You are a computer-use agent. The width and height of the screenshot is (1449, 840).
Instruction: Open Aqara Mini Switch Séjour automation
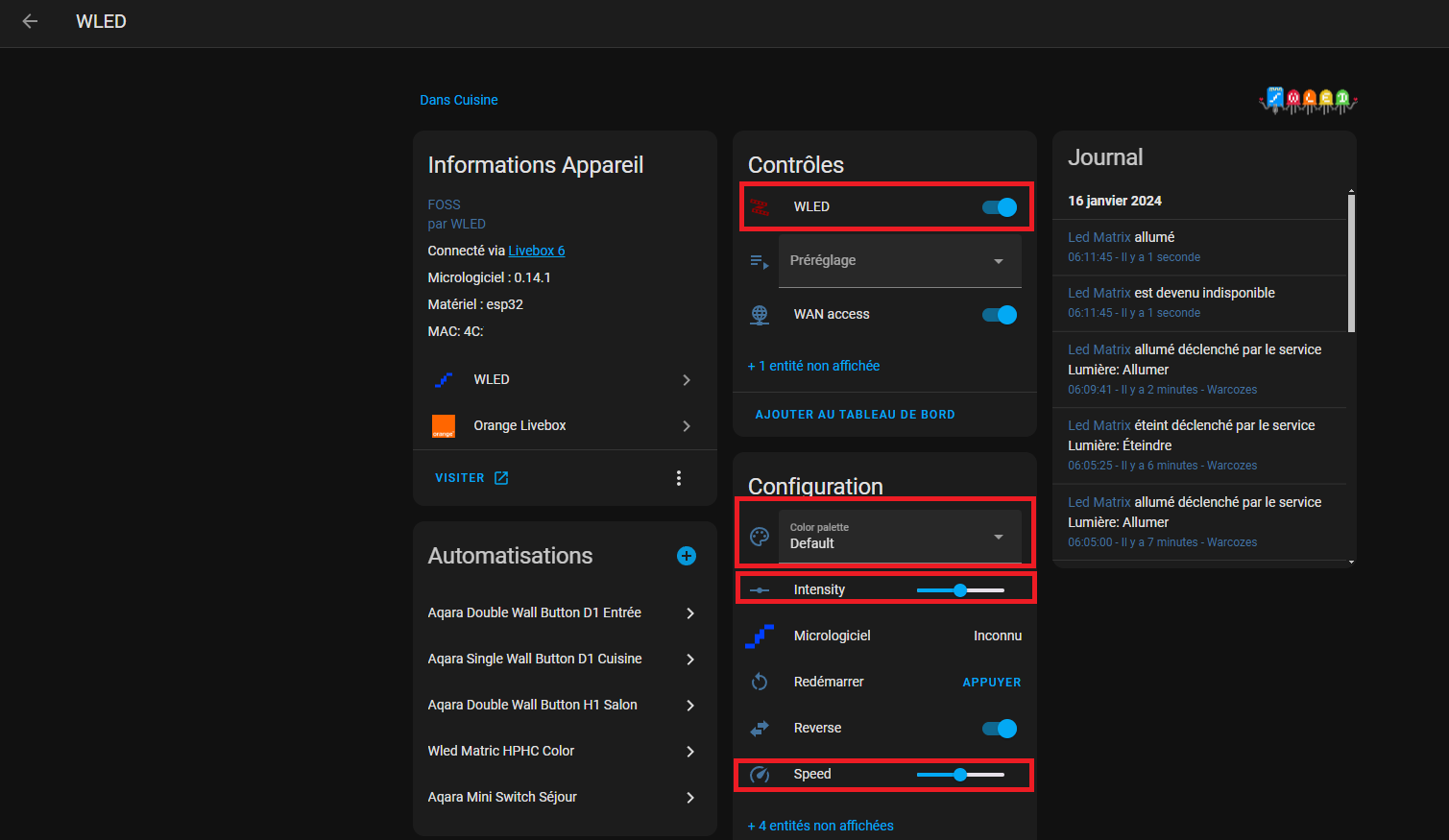(x=565, y=797)
